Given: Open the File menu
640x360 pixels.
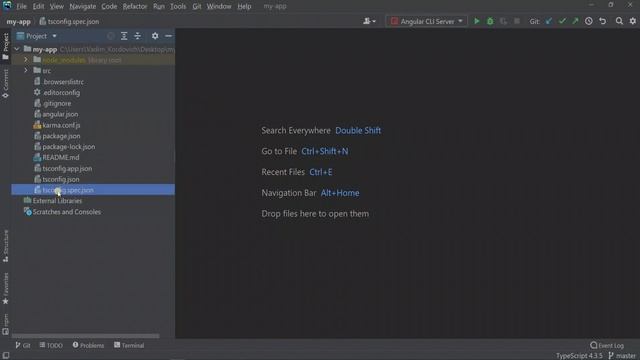Looking at the screenshot, I should (x=21, y=7).
